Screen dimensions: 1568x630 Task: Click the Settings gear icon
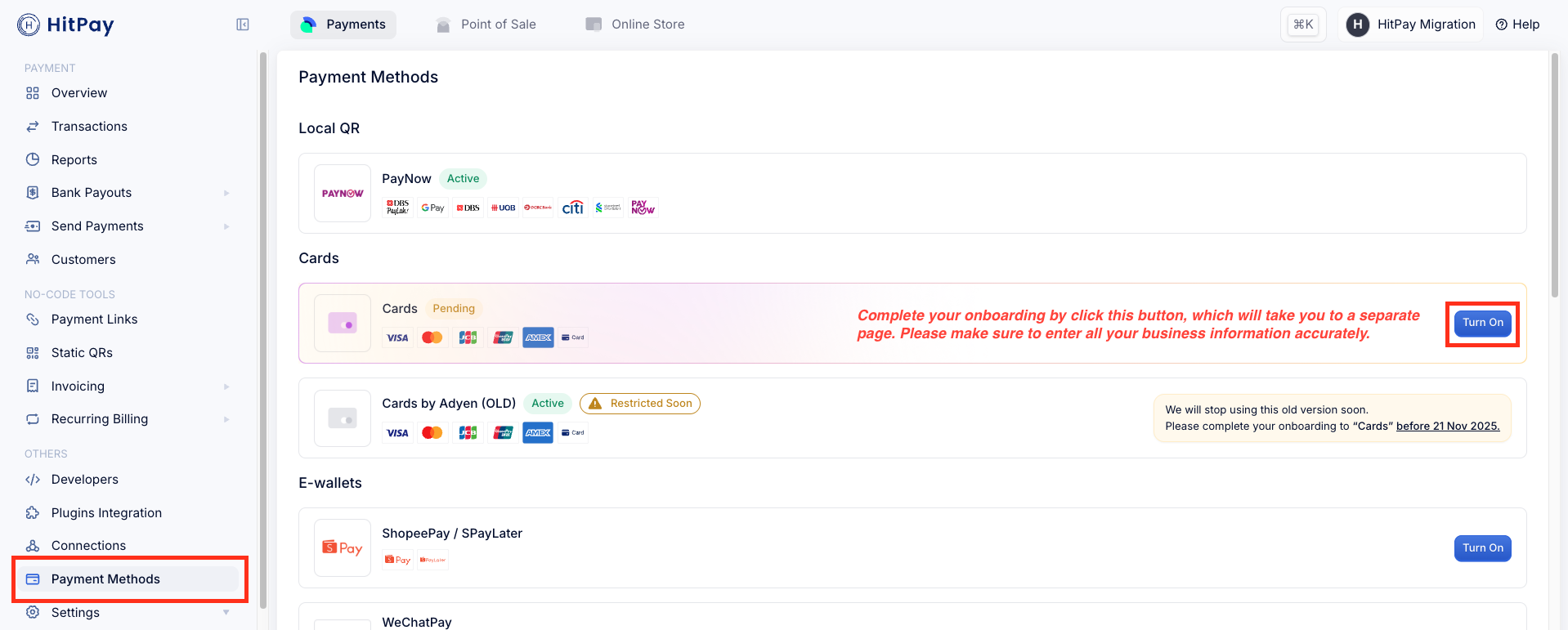[x=33, y=612]
